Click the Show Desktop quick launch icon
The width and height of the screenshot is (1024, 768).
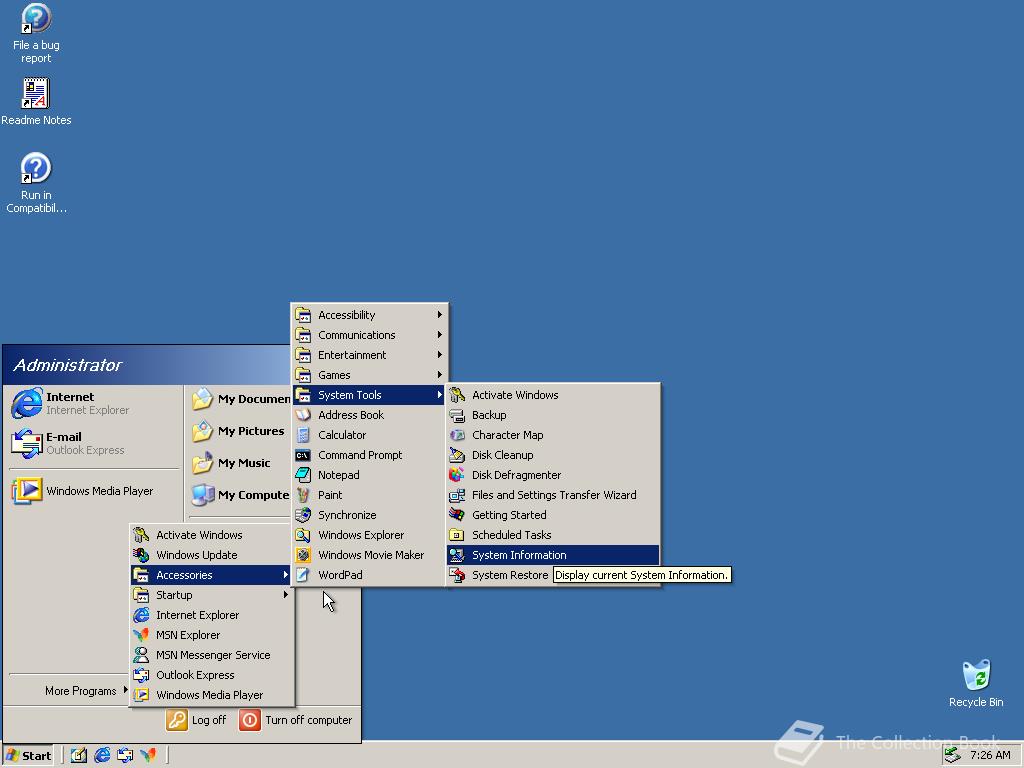click(x=79, y=756)
